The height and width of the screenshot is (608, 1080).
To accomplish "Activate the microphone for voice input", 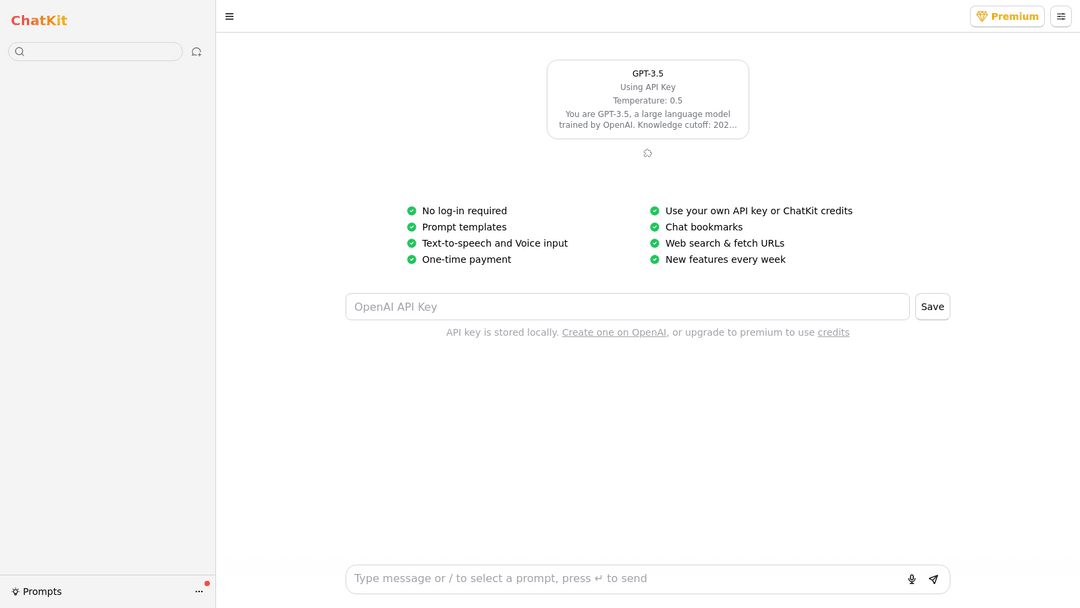I will (x=911, y=579).
